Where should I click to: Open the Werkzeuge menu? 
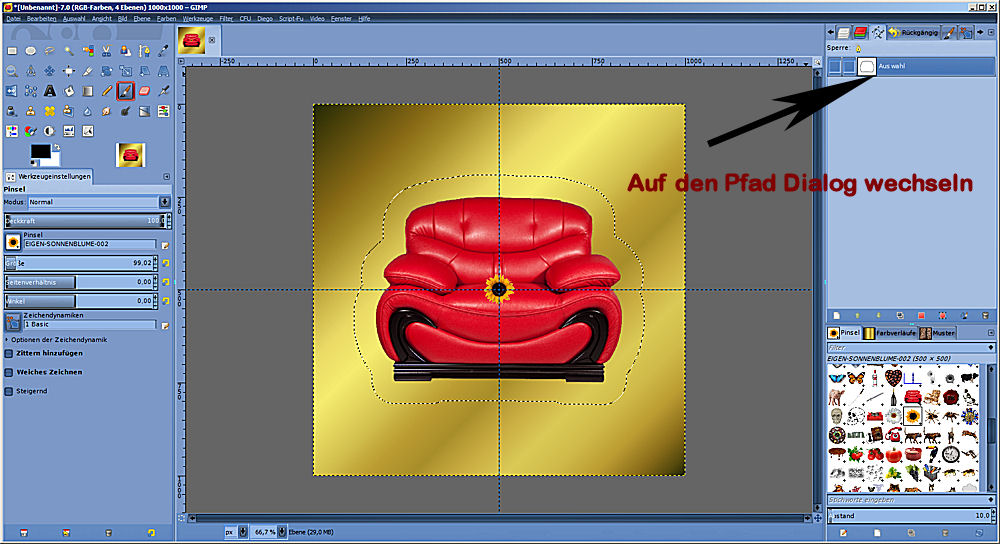pos(198,18)
